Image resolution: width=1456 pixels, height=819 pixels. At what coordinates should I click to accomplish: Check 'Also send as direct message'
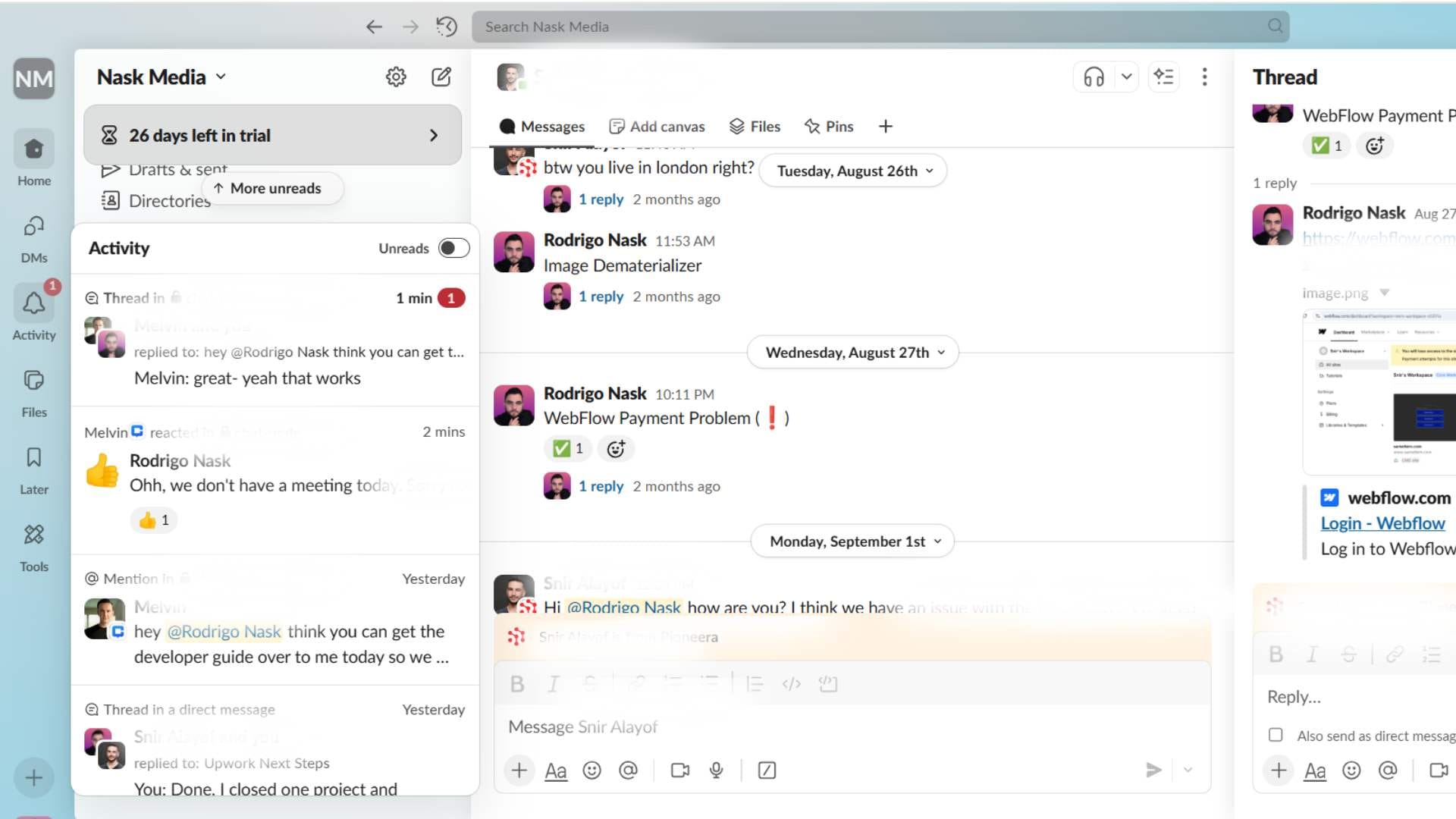(x=1276, y=735)
